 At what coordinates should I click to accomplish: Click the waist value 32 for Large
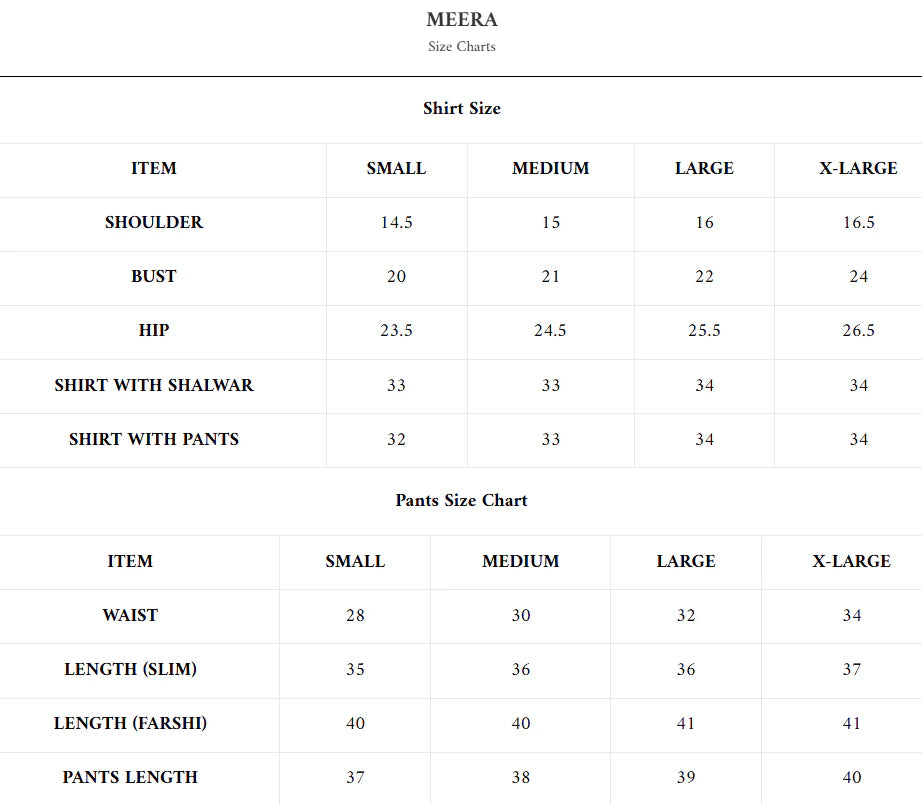click(685, 615)
